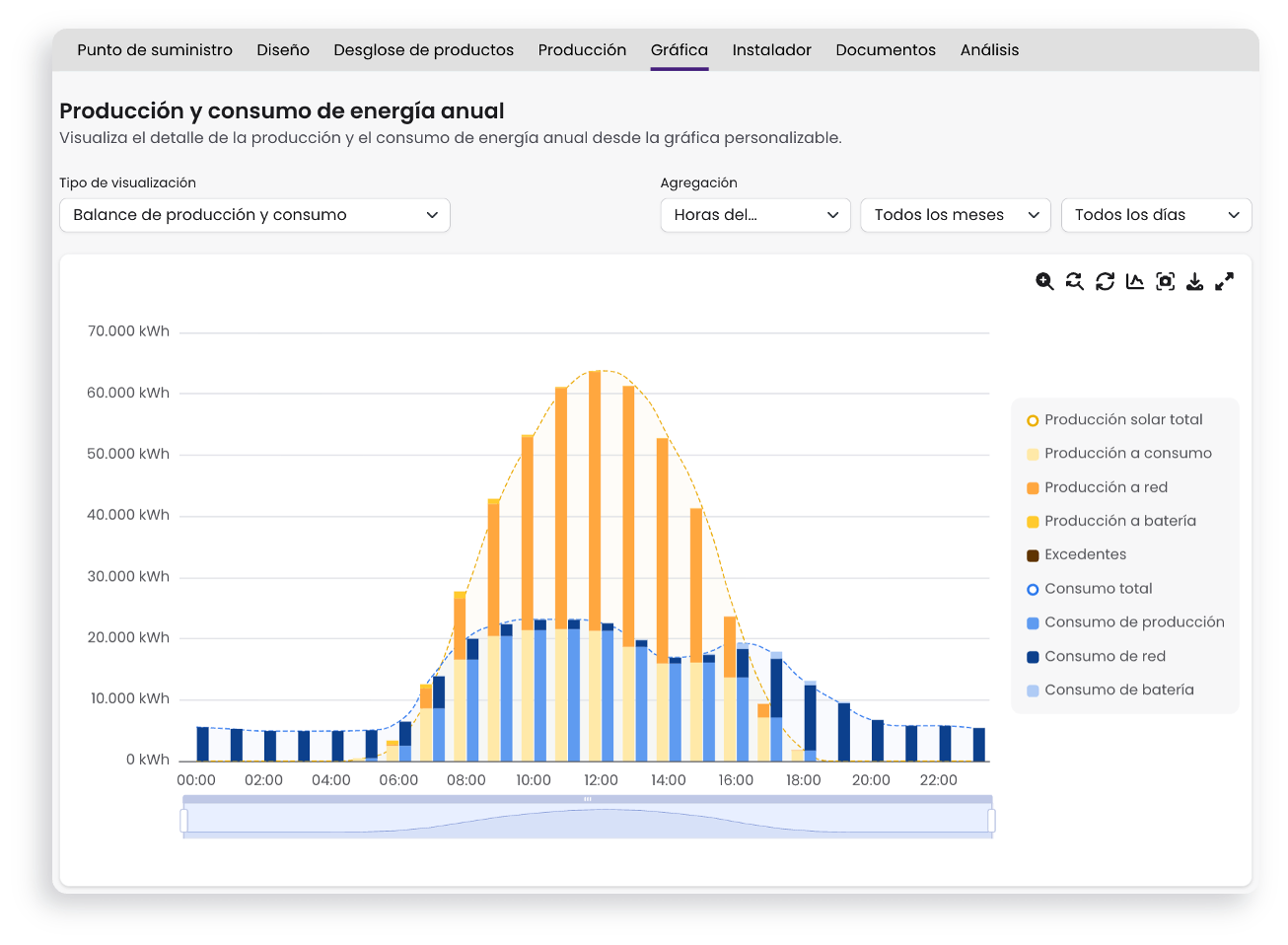Open the Todos los días dropdown
The height and width of the screenshot is (945, 1288).
coord(1156,215)
